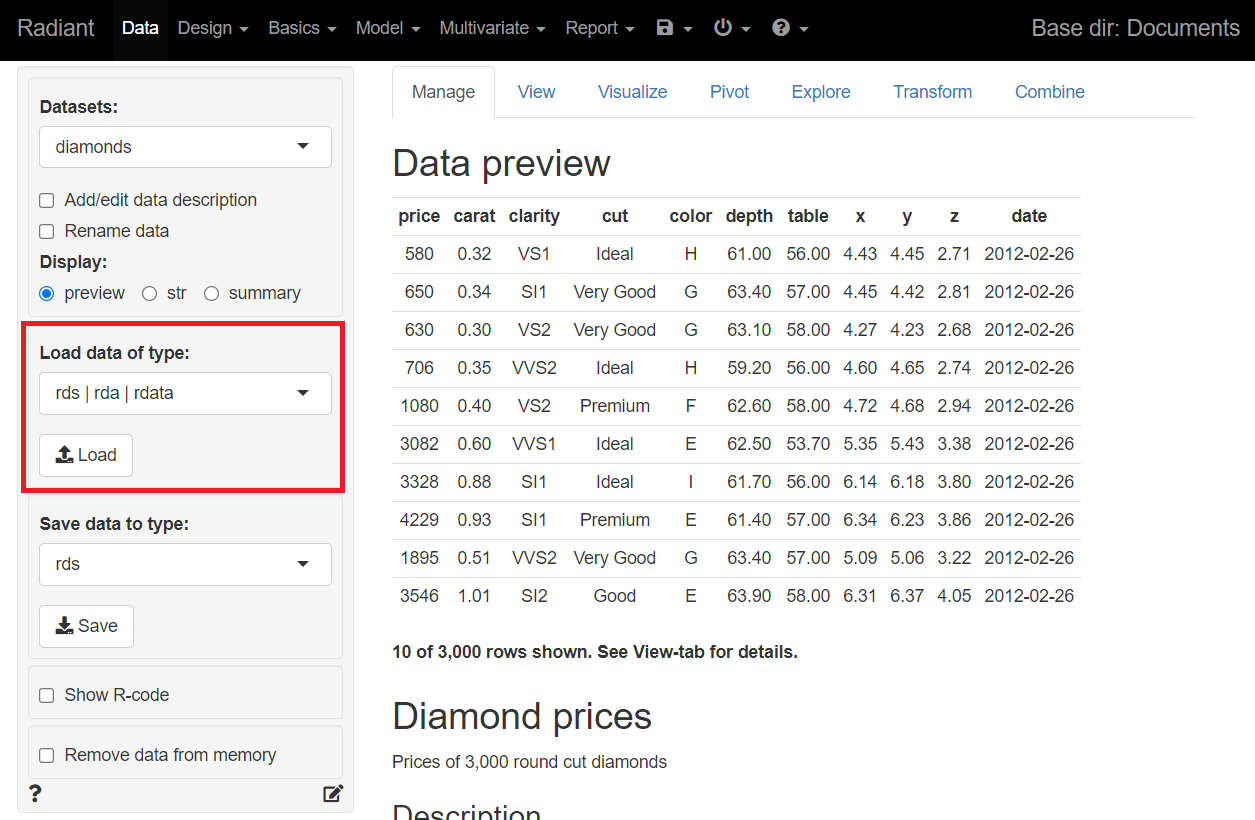Screen dimensions: 1255x820
Task: Open the Transform tab
Action: pos(932,92)
